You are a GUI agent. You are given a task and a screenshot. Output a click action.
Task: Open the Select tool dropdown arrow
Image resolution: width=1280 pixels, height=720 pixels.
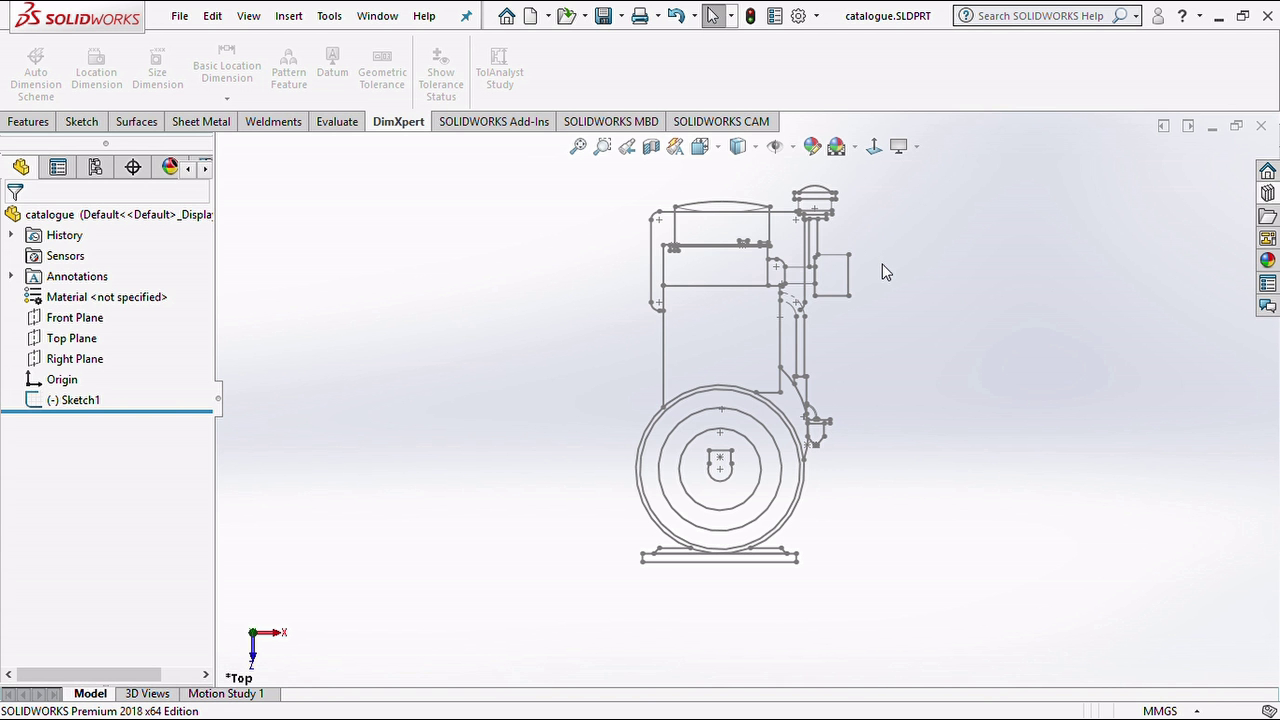[x=731, y=16]
